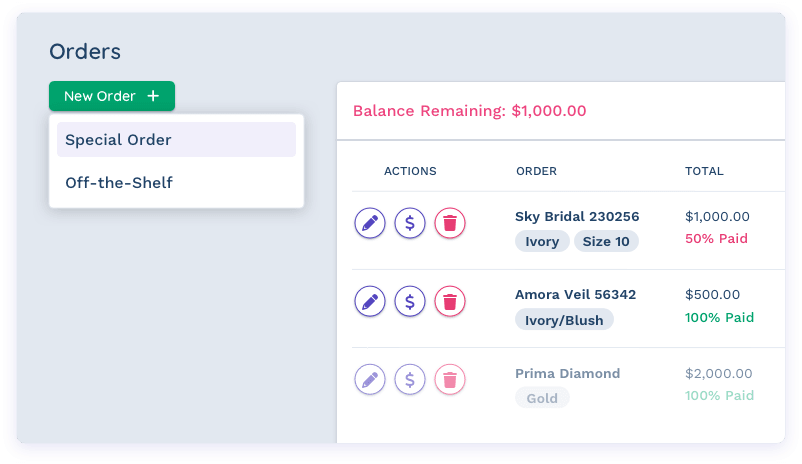Open payment dollar icon for Sky Bridal 230256
Viewport: 802px width, 464px height.
click(410, 222)
